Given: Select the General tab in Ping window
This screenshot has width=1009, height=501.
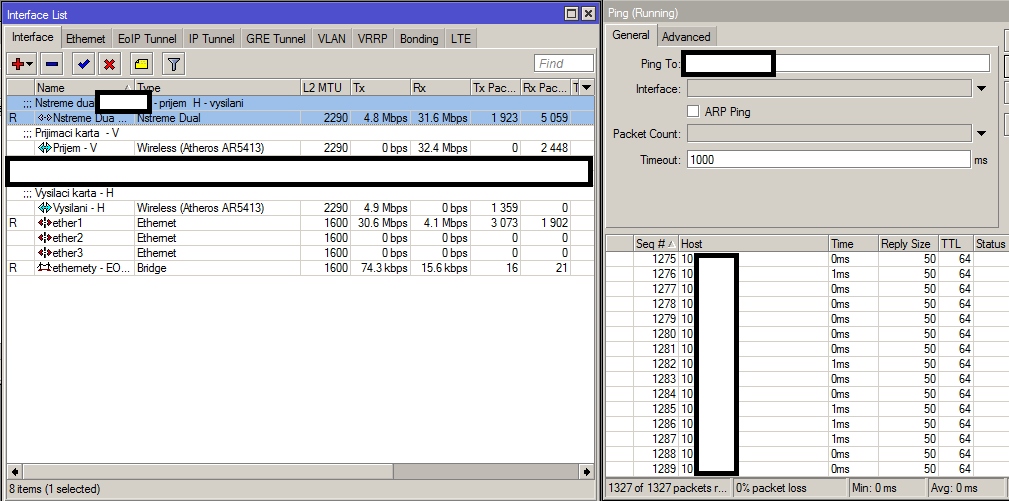Looking at the screenshot, I should coord(631,35).
